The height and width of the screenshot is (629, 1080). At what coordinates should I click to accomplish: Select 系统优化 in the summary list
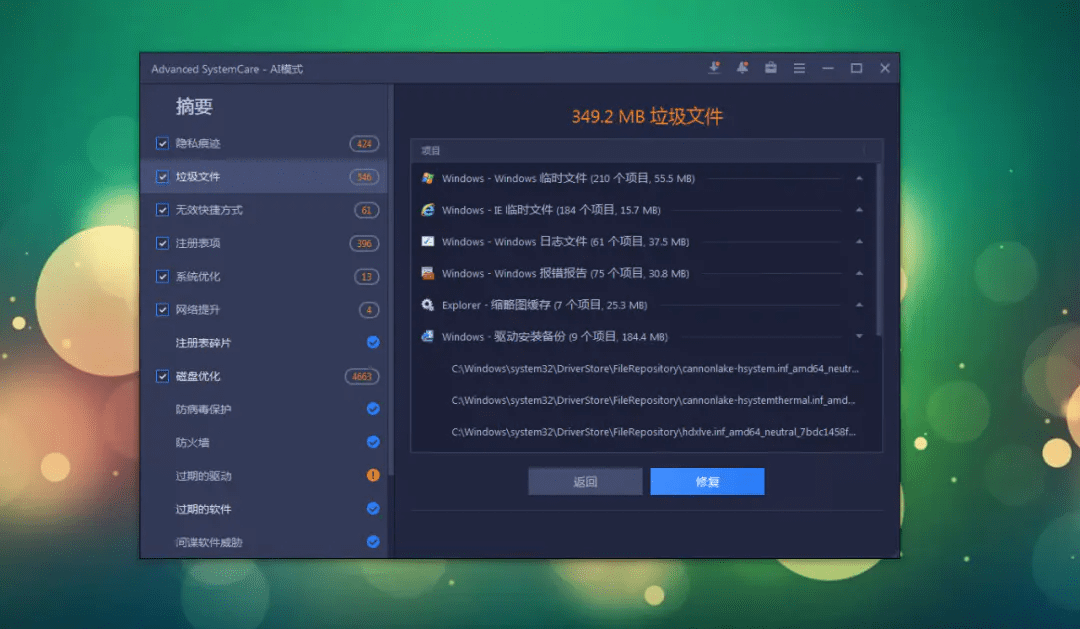[198, 276]
